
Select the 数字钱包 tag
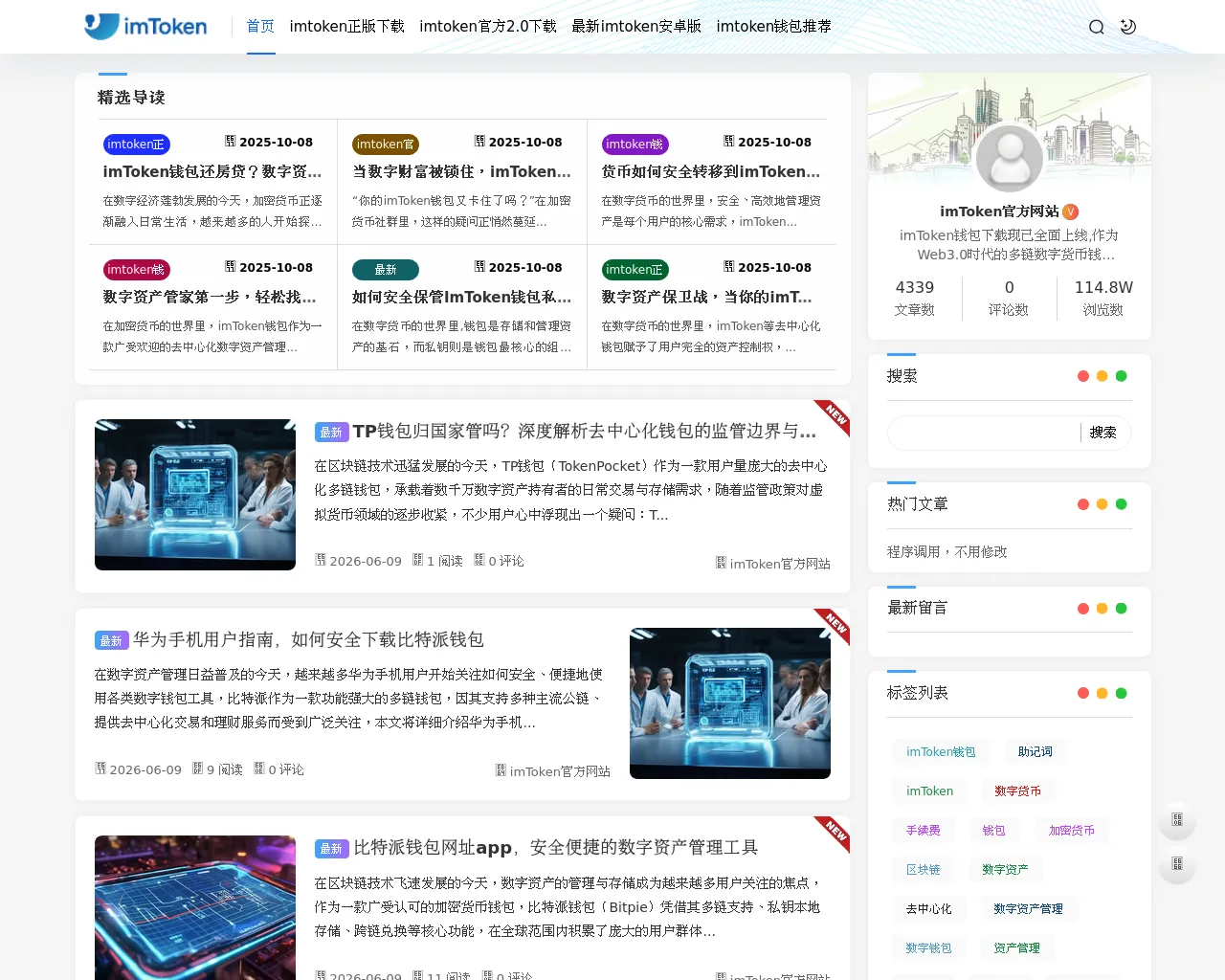(x=929, y=948)
